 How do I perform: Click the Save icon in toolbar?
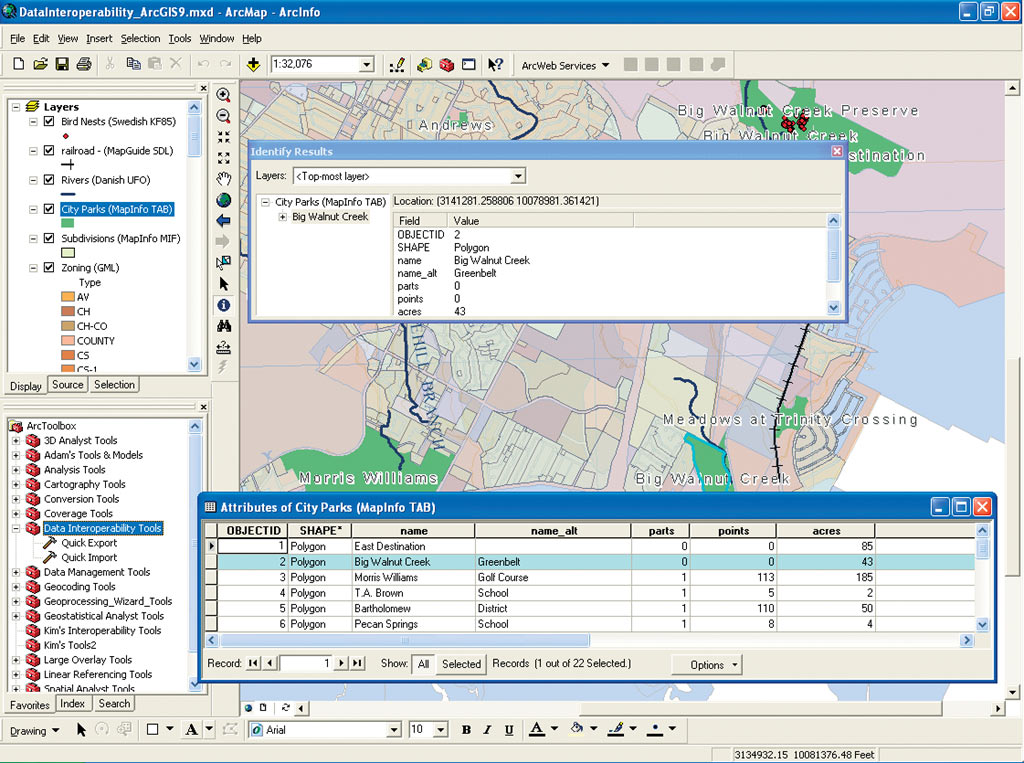62,65
